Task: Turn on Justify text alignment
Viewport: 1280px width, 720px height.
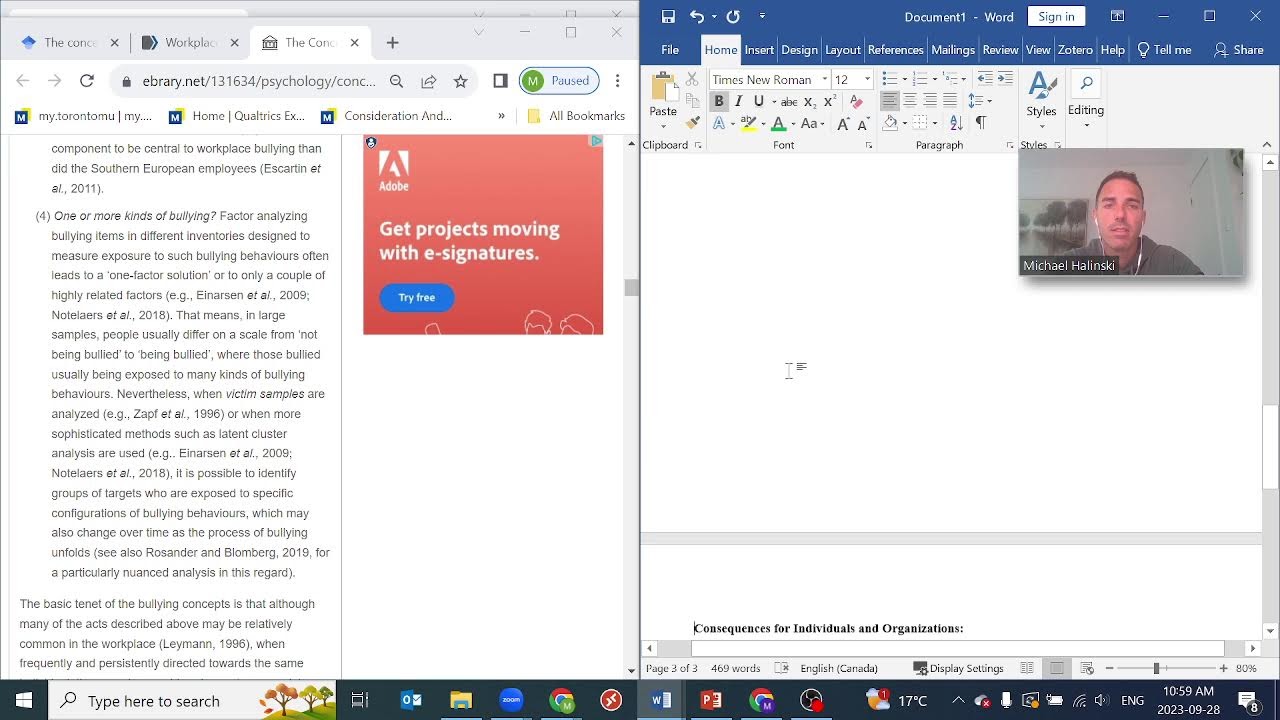Action: pyautogui.click(x=950, y=101)
